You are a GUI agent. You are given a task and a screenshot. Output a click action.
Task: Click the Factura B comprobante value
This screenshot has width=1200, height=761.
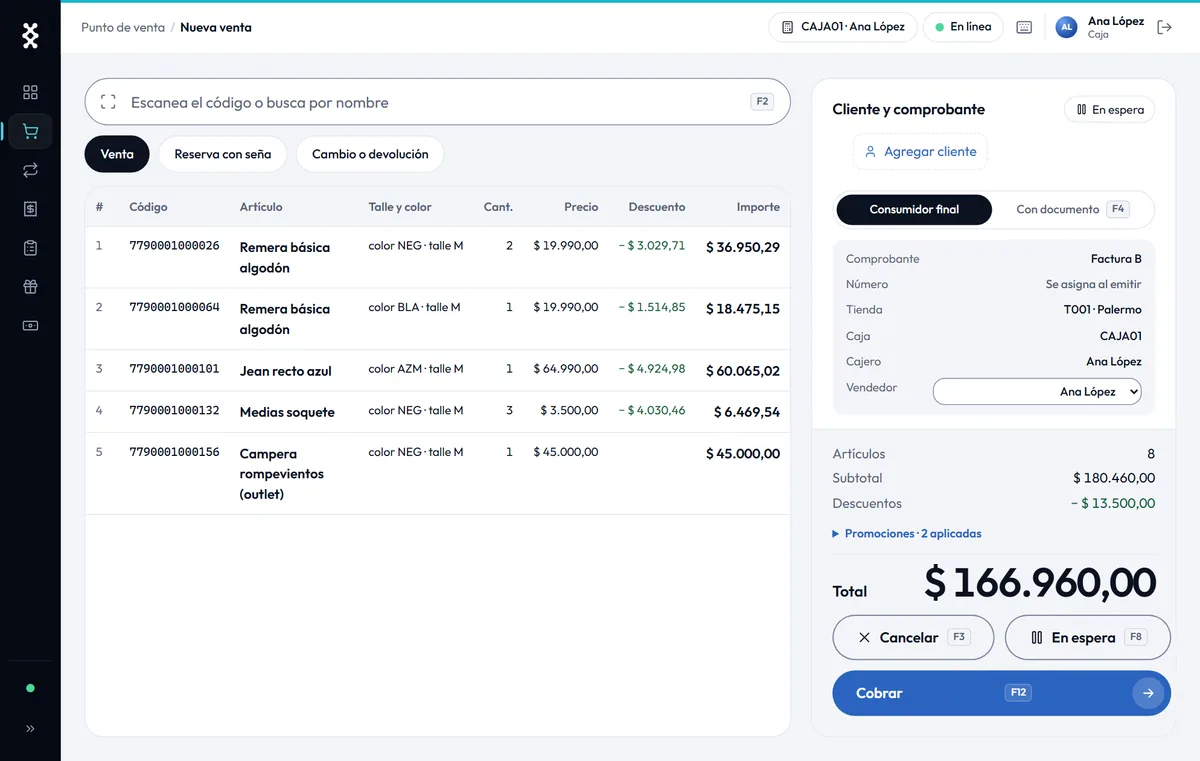pos(1116,259)
